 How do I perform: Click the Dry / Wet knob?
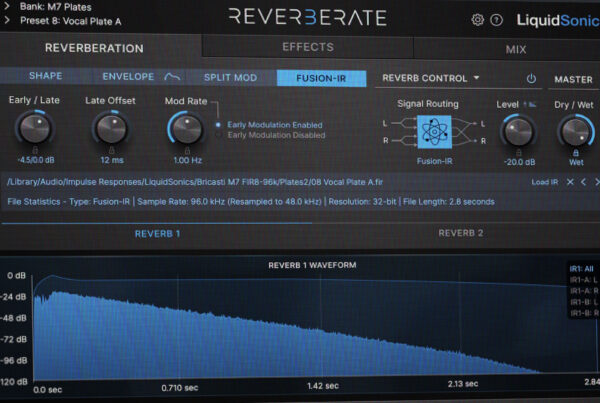click(x=576, y=132)
